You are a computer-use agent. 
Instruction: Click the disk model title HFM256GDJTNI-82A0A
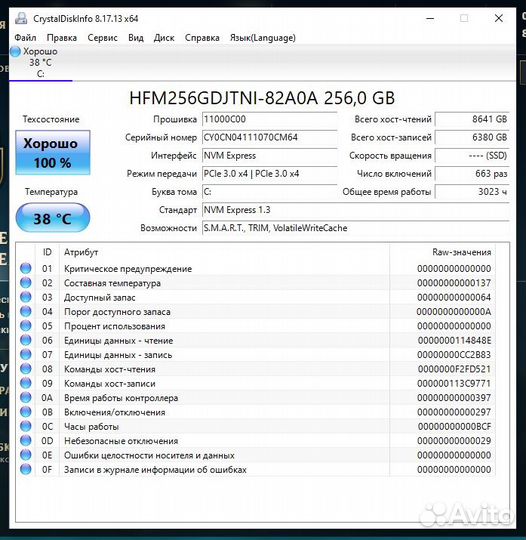click(x=262, y=98)
